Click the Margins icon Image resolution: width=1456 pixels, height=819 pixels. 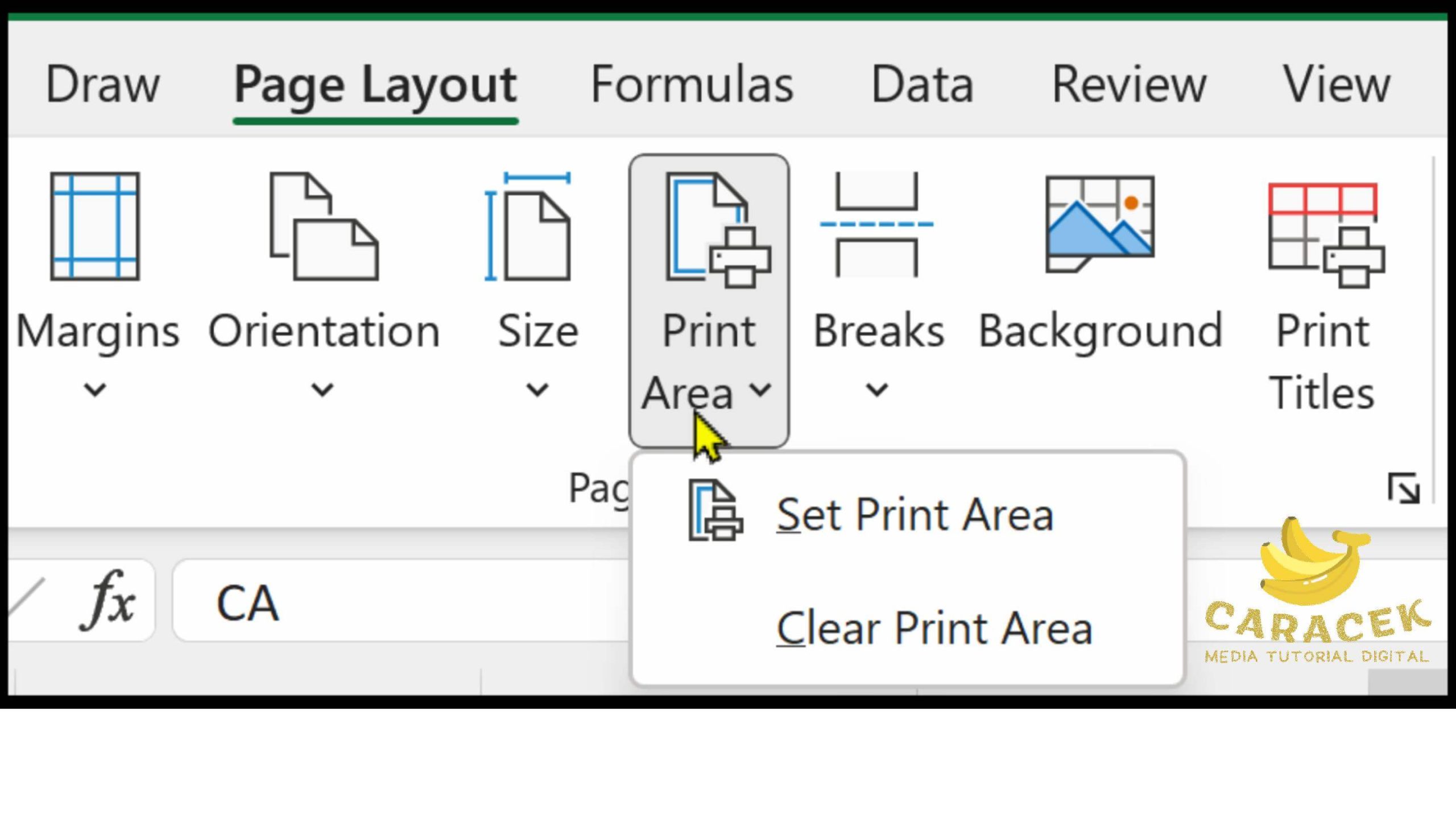tap(95, 226)
